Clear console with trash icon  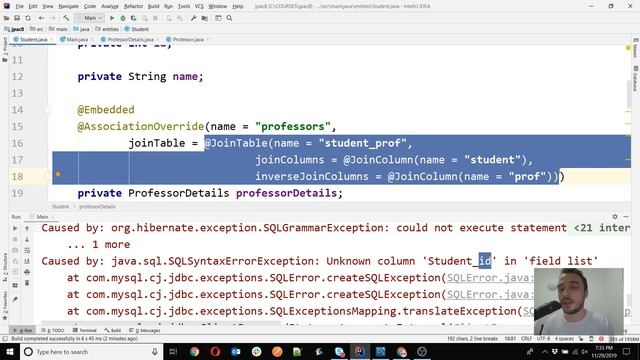(x=27, y=283)
